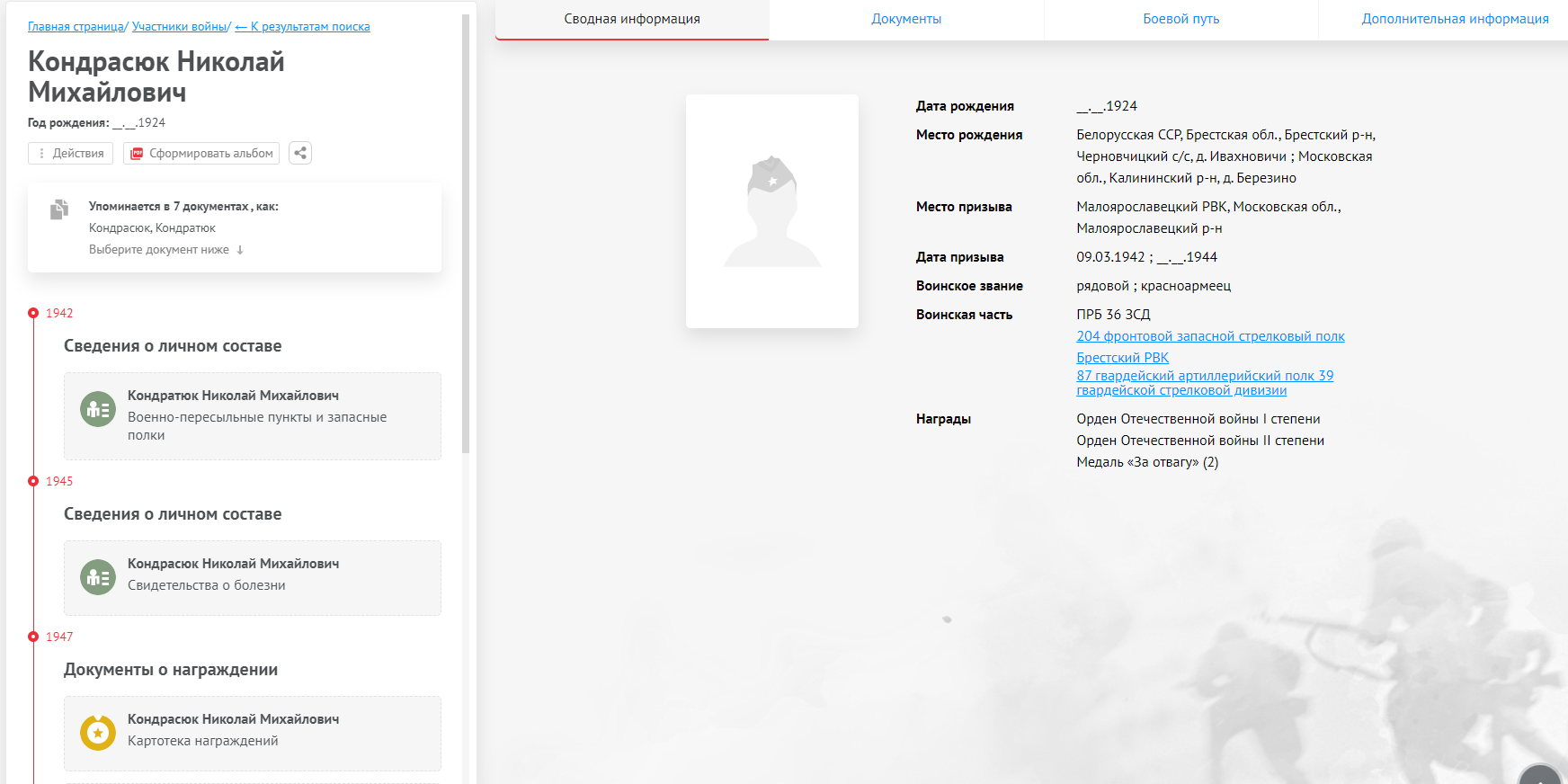
Task: Click the gold award icon for Картотека награждений
Action: [98, 733]
